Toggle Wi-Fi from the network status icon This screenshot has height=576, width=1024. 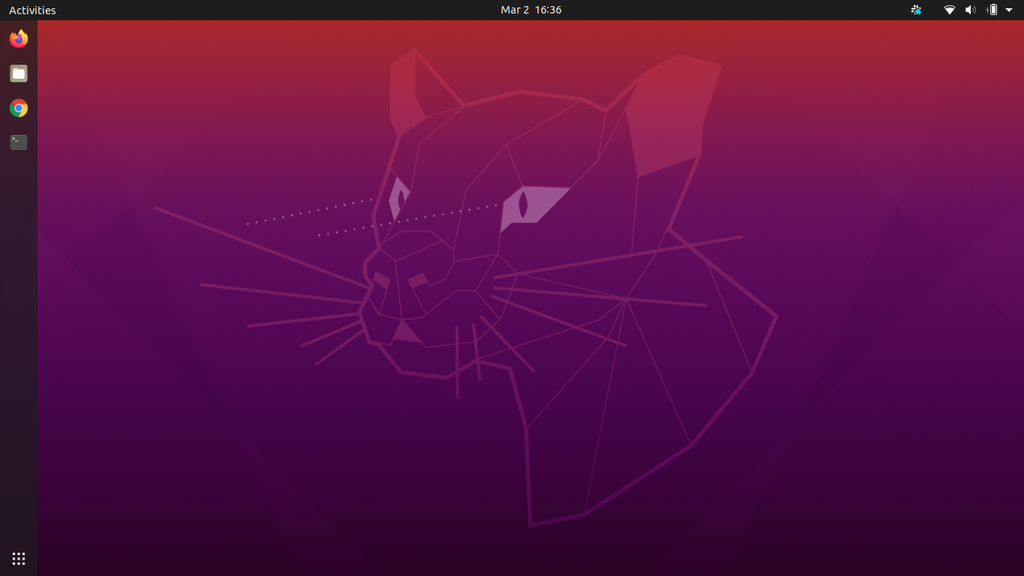click(948, 9)
